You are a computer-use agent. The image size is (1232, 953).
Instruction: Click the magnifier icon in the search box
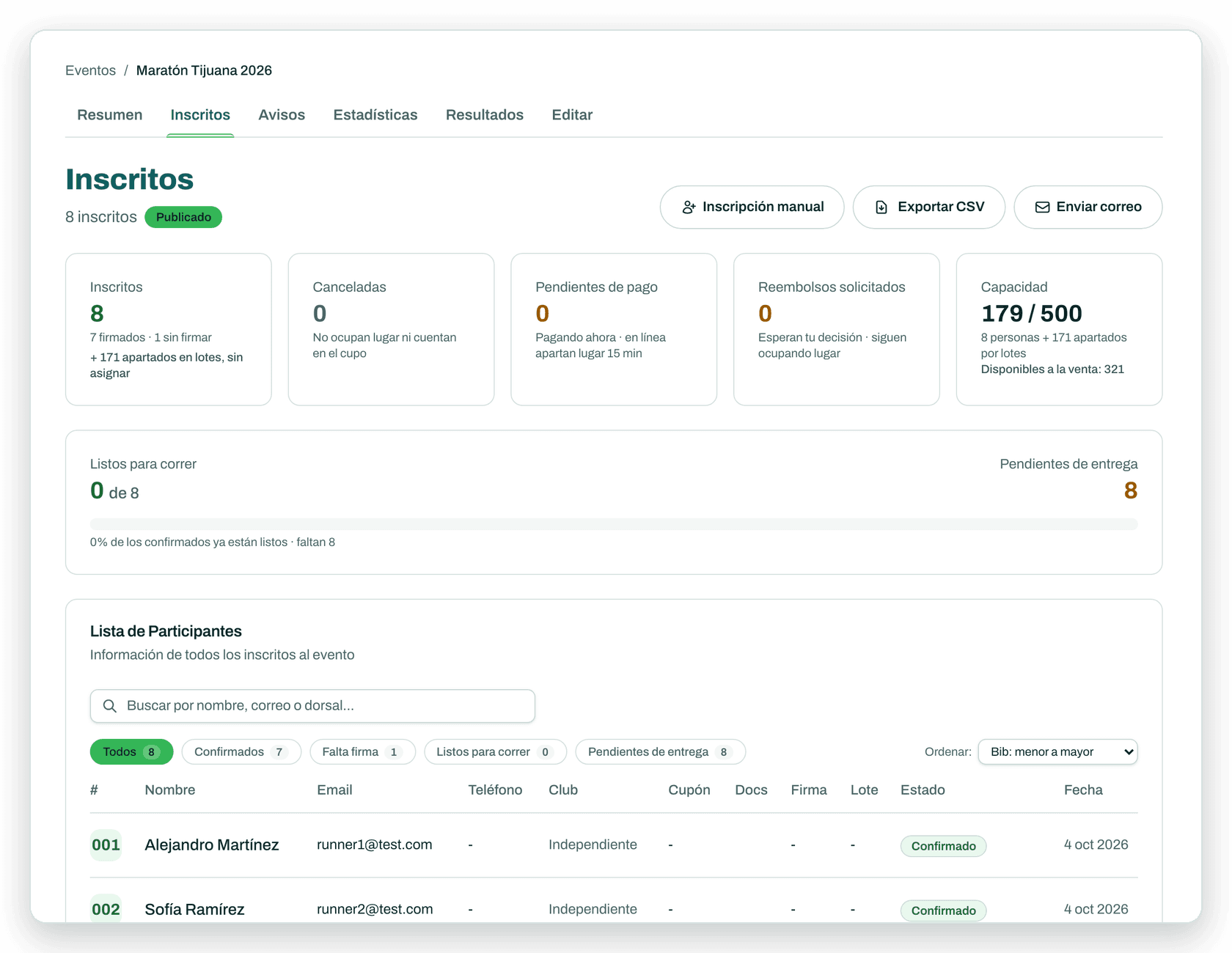click(x=110, y=706)
